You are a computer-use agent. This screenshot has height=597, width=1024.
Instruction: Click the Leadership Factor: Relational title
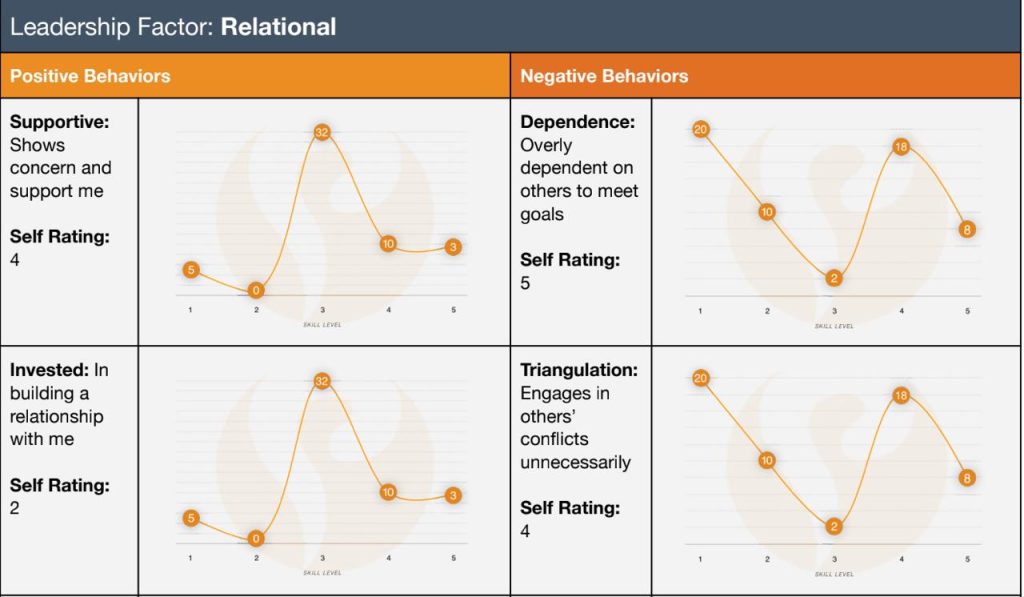coord(173,26)
